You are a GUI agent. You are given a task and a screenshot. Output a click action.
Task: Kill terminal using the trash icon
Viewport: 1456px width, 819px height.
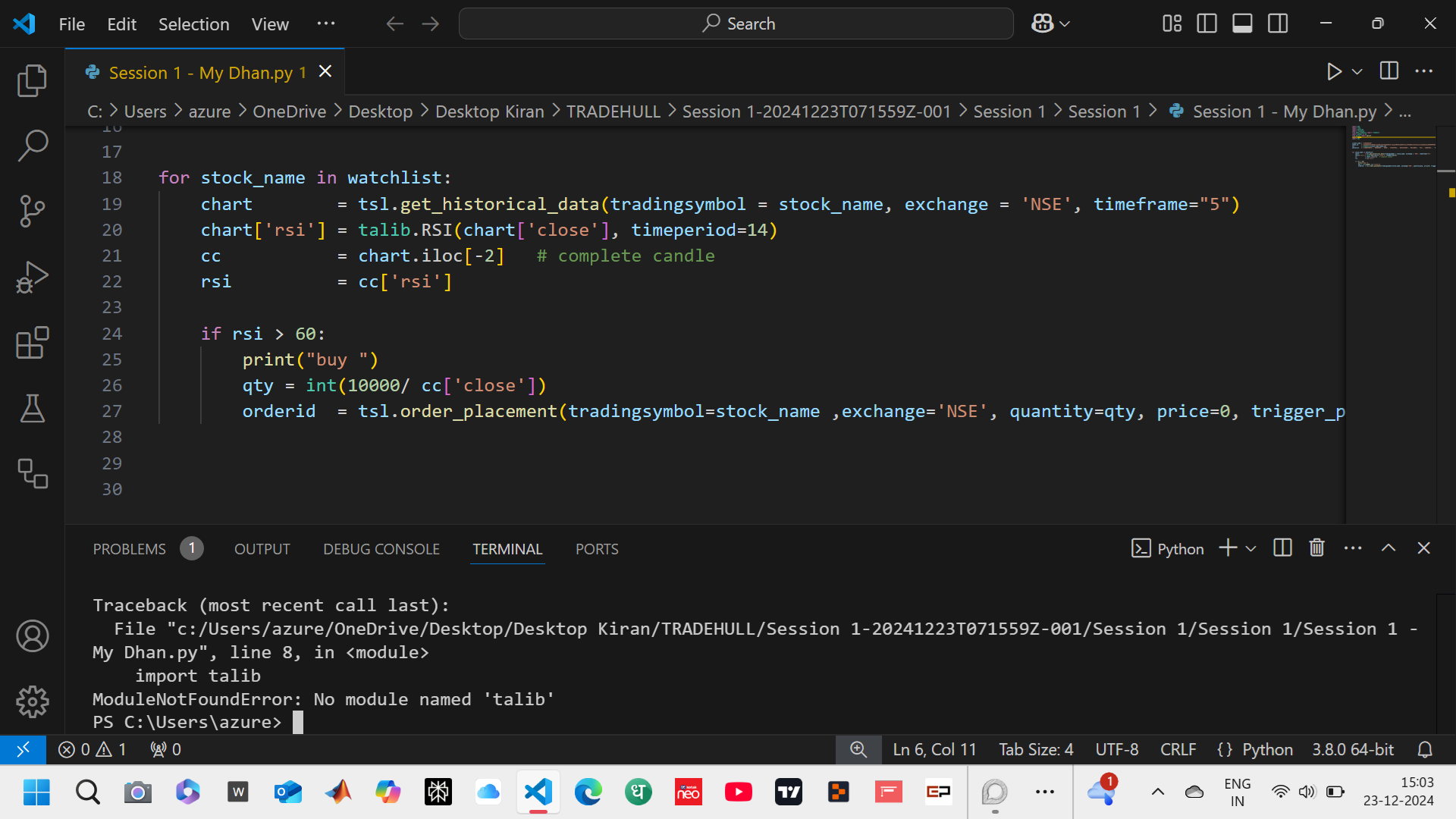(x=1316, y=548)
